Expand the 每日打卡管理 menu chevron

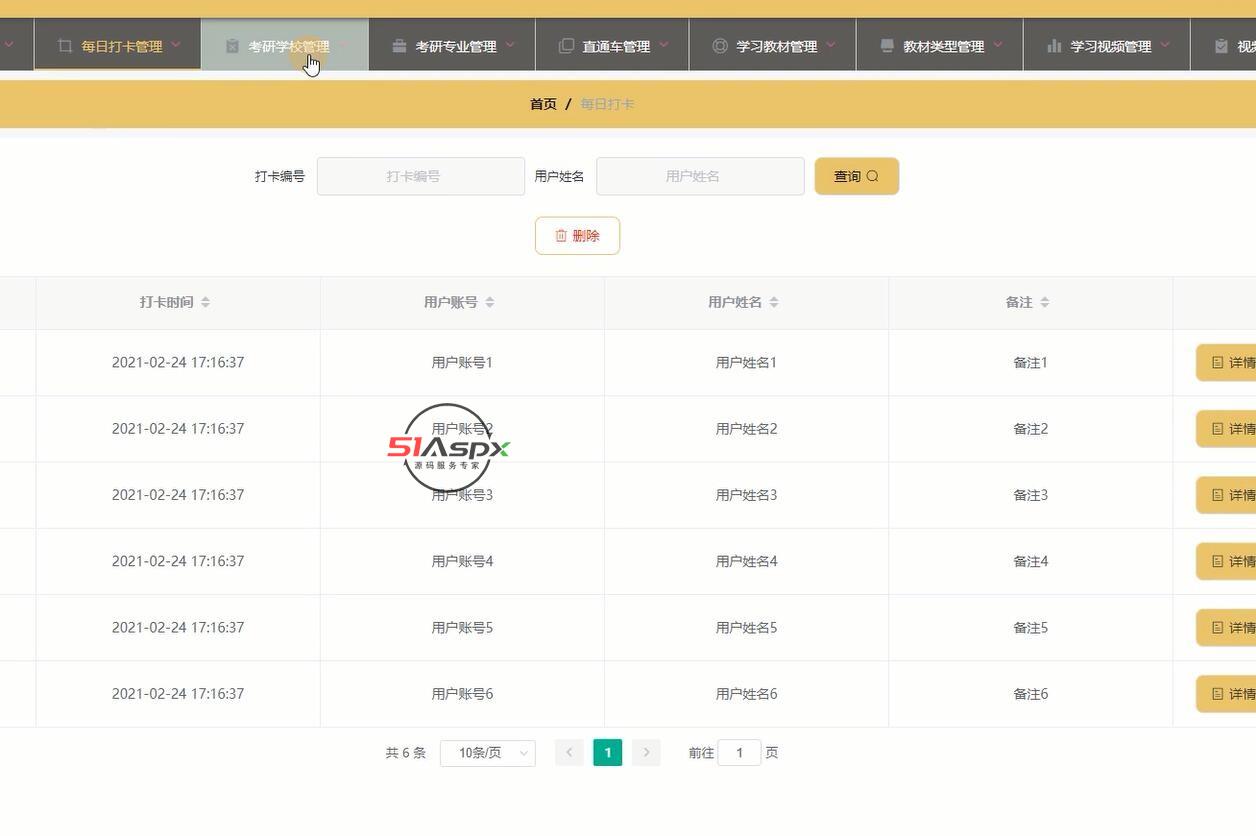point(176,45)
